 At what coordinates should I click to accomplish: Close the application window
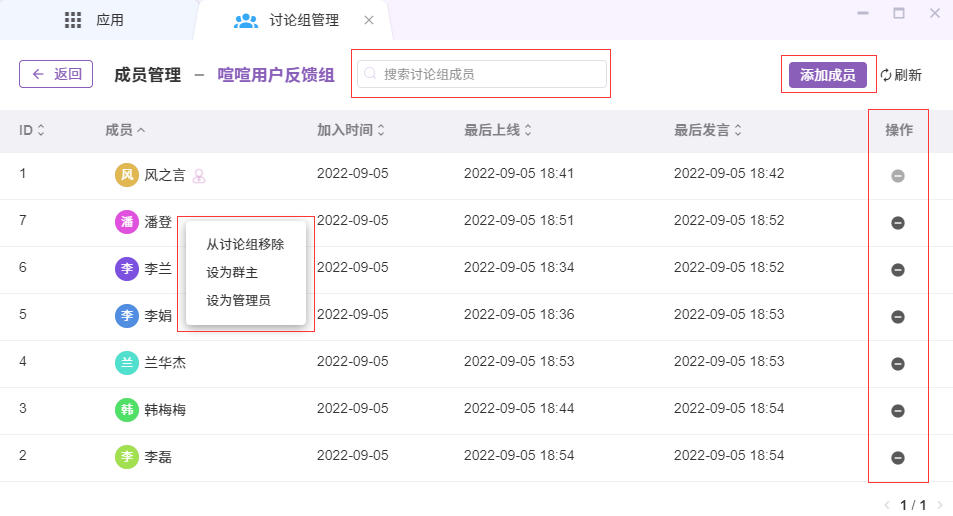tap(935, 13)
